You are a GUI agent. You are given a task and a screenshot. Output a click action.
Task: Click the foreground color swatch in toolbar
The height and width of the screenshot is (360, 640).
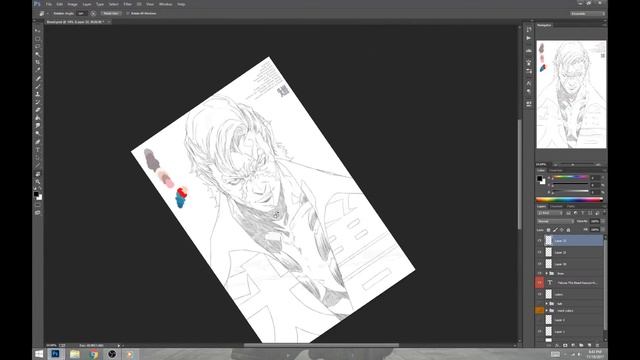[36, 194]
